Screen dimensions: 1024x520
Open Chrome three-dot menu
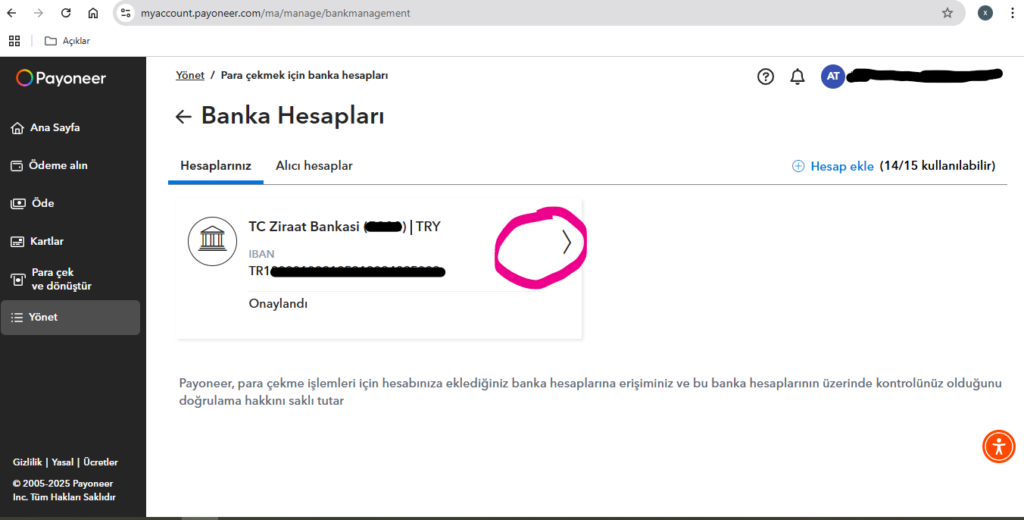pyautogui.click(x=1012, y=13)
